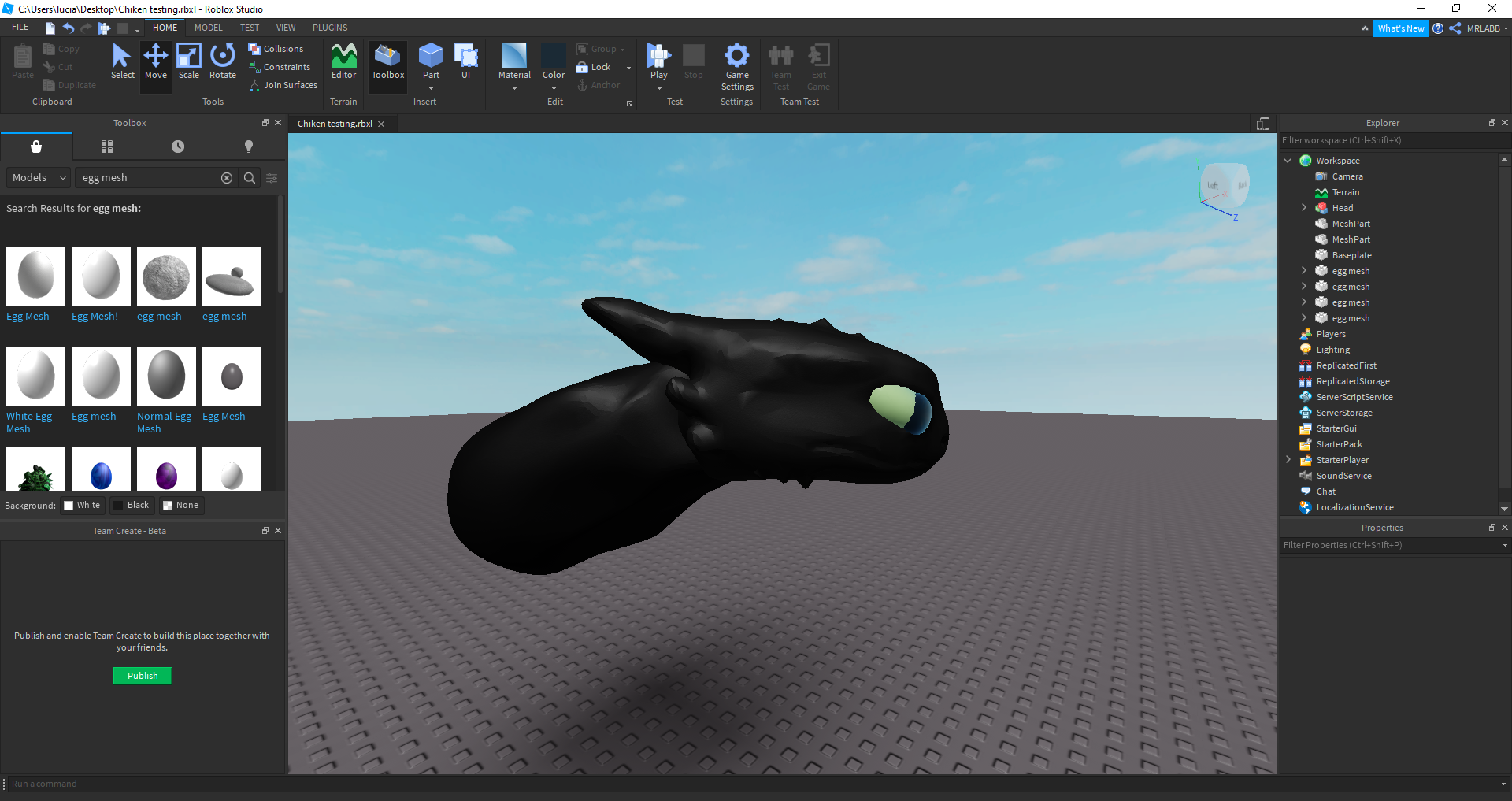Viewport: 1512px width, 801px height.
Task: Open the Color swatch picker
Action: (554, 61)
